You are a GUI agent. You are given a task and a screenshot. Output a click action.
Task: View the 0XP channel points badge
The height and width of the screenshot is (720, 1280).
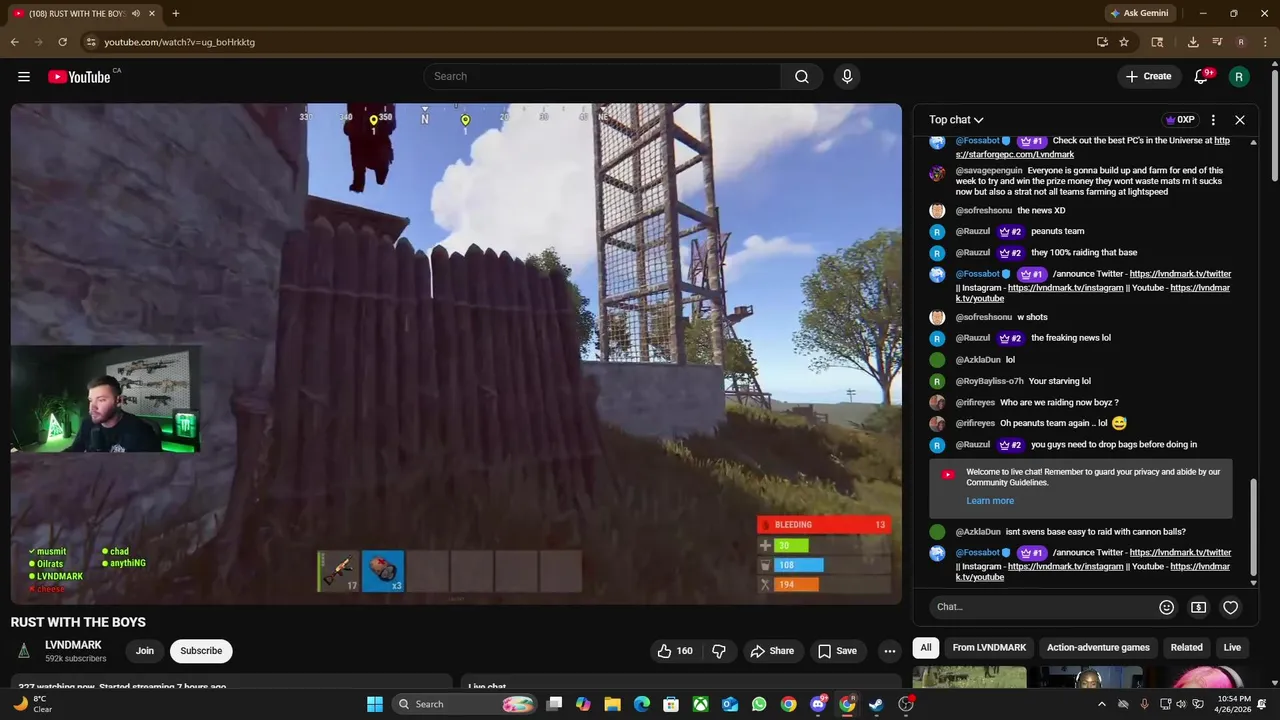click(x=1180, y=120)
